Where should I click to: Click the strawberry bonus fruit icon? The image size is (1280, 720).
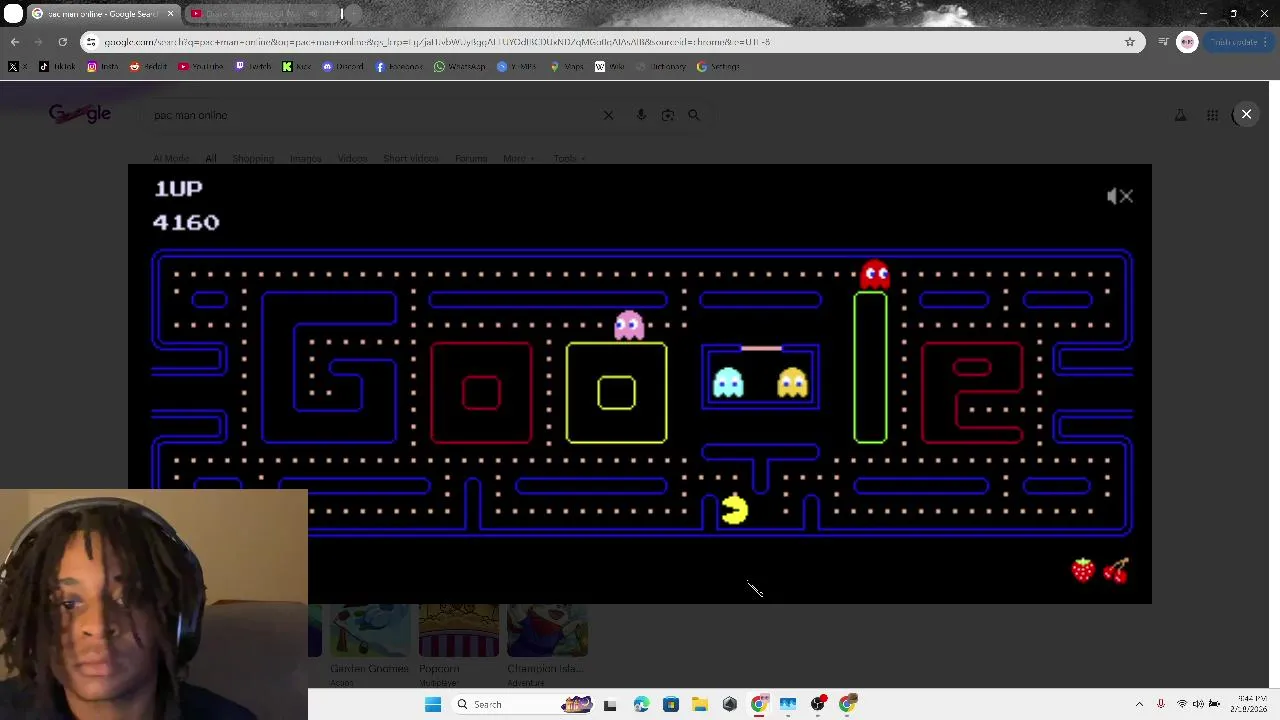tap(1083, 570)
